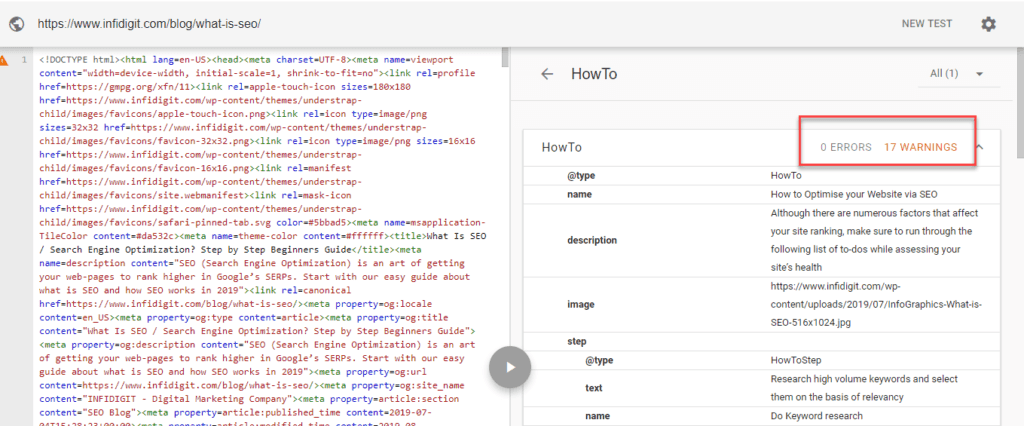Open the All (1) filter dropdown
The image size is (1024, 426).
(x=957, y=74)
